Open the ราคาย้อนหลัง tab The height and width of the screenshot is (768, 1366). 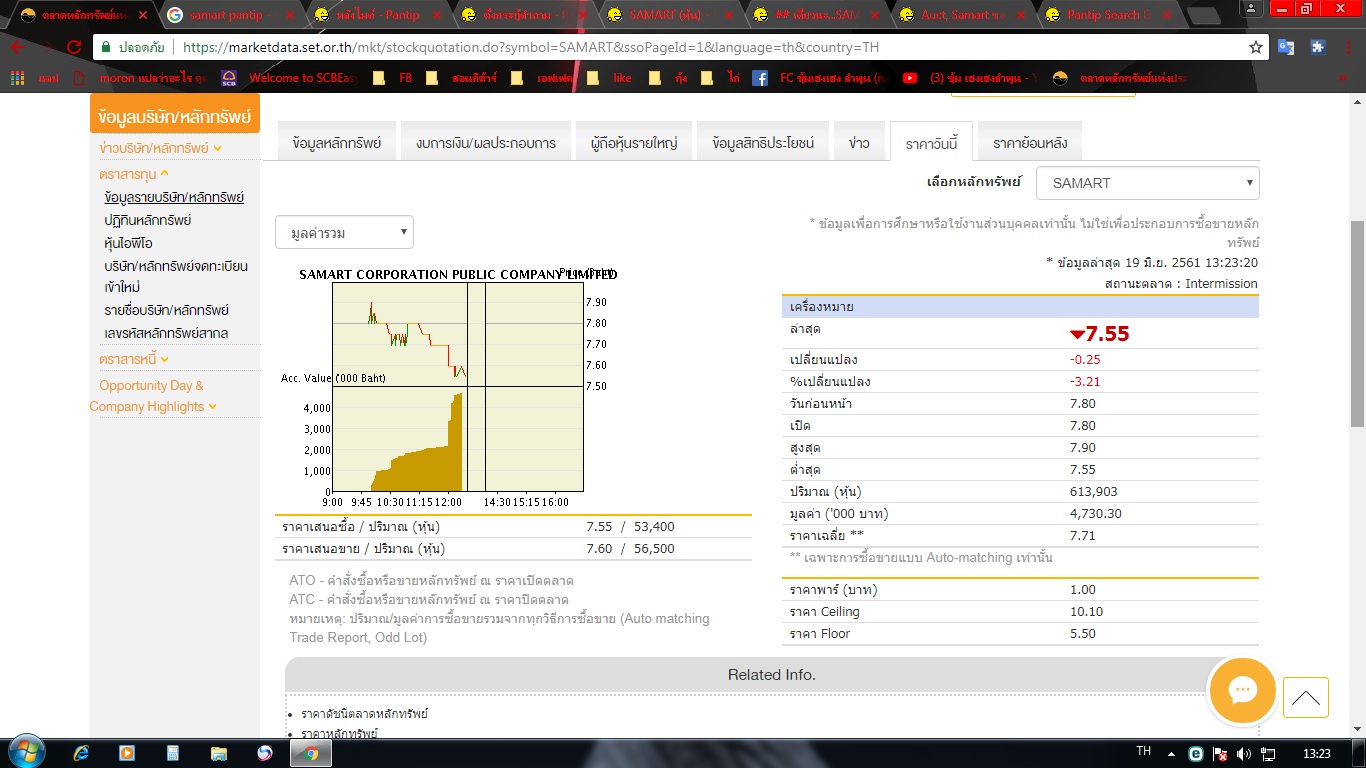pyautogui.click(x=1030, y=143)
